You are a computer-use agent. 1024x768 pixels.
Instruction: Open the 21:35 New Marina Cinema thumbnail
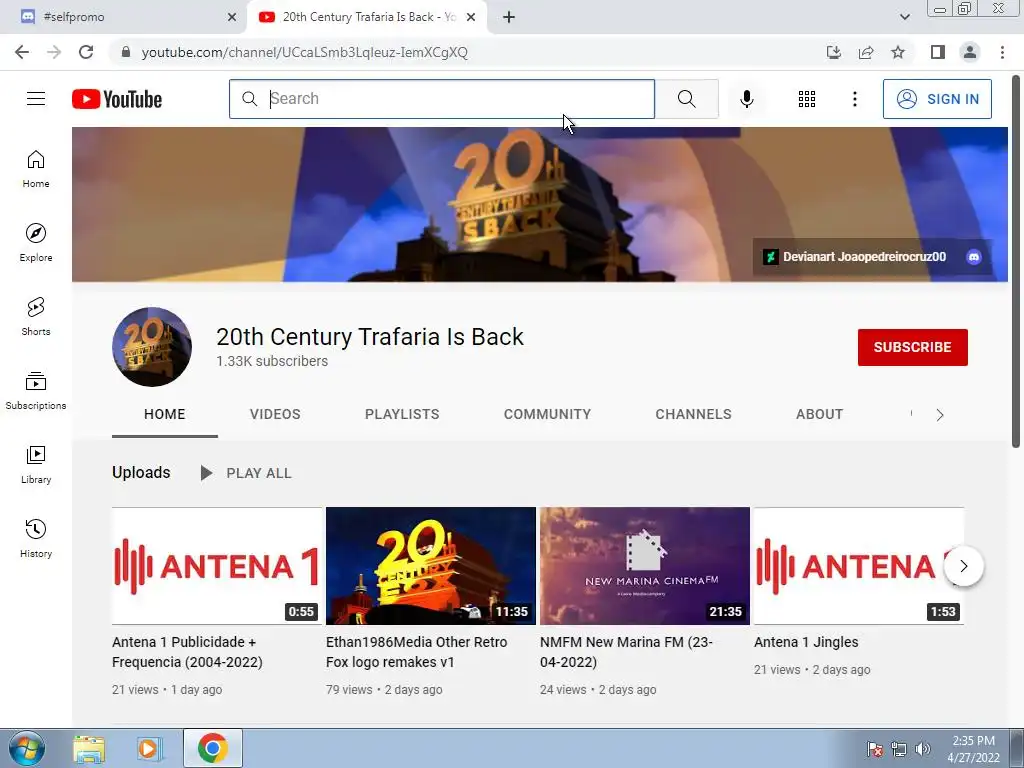pos(645,566)
